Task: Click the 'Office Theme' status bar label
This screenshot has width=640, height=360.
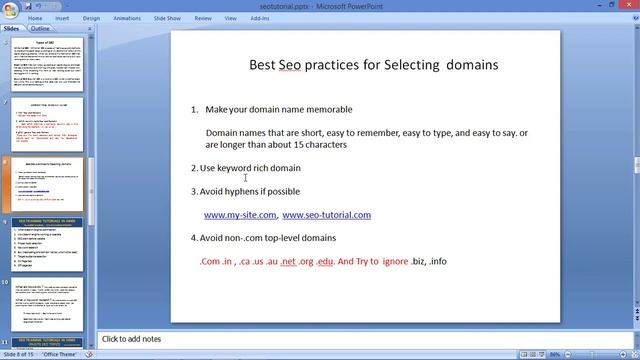Action: click(x=59, y=354)
